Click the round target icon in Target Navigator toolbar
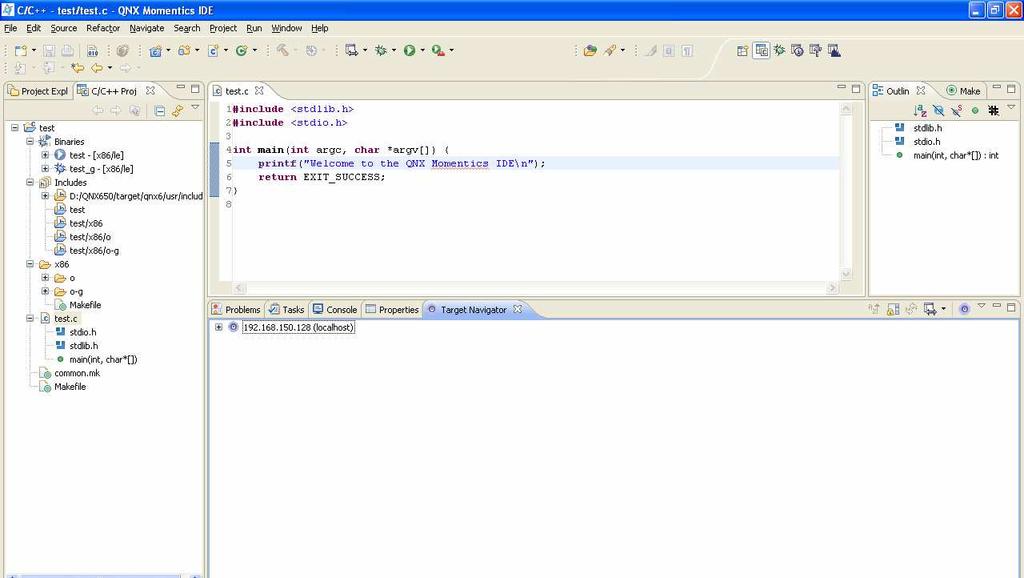Image resolution: width=1024 pixels, height=578 pixels. point(964,309)
